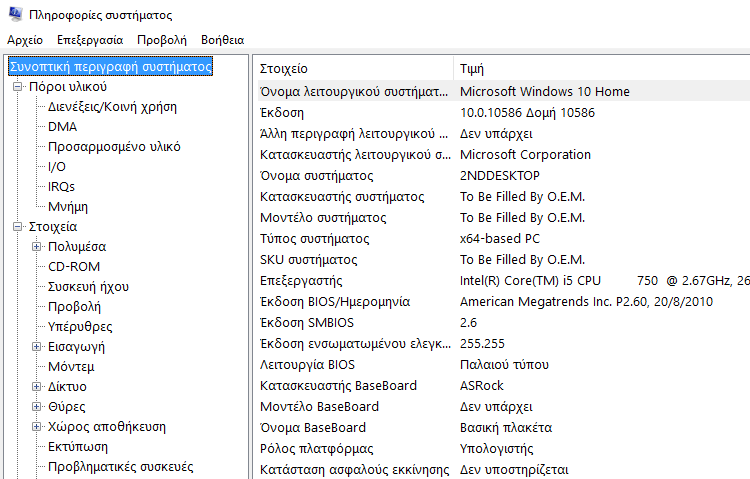Select Προβληματικές συσκευές tree item
The height and width of the screenshot is (479, 750).
coord(121,467)
